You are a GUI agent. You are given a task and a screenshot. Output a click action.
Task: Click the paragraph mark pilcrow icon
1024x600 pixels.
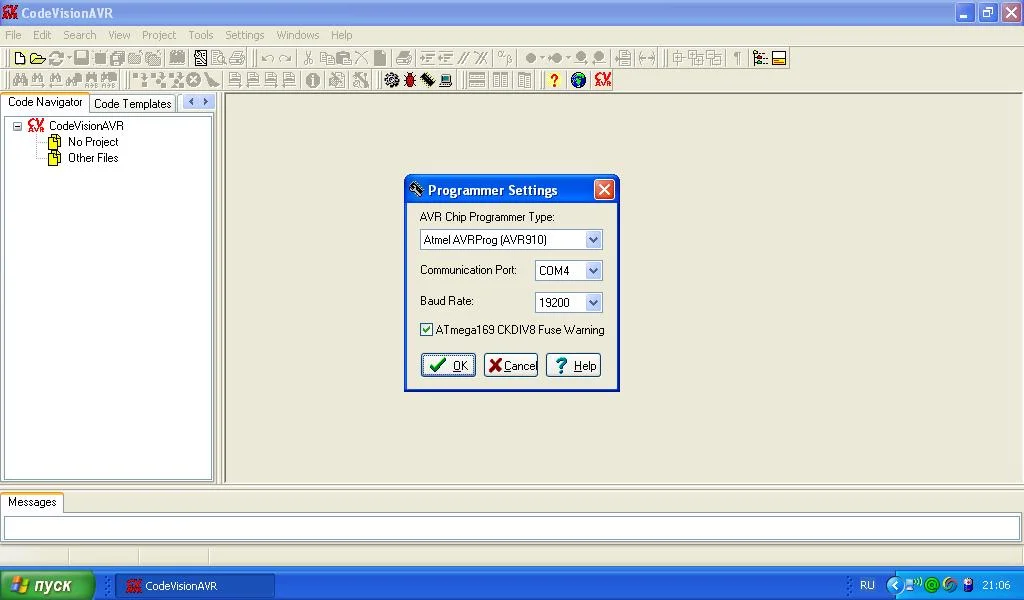point(737,59)
